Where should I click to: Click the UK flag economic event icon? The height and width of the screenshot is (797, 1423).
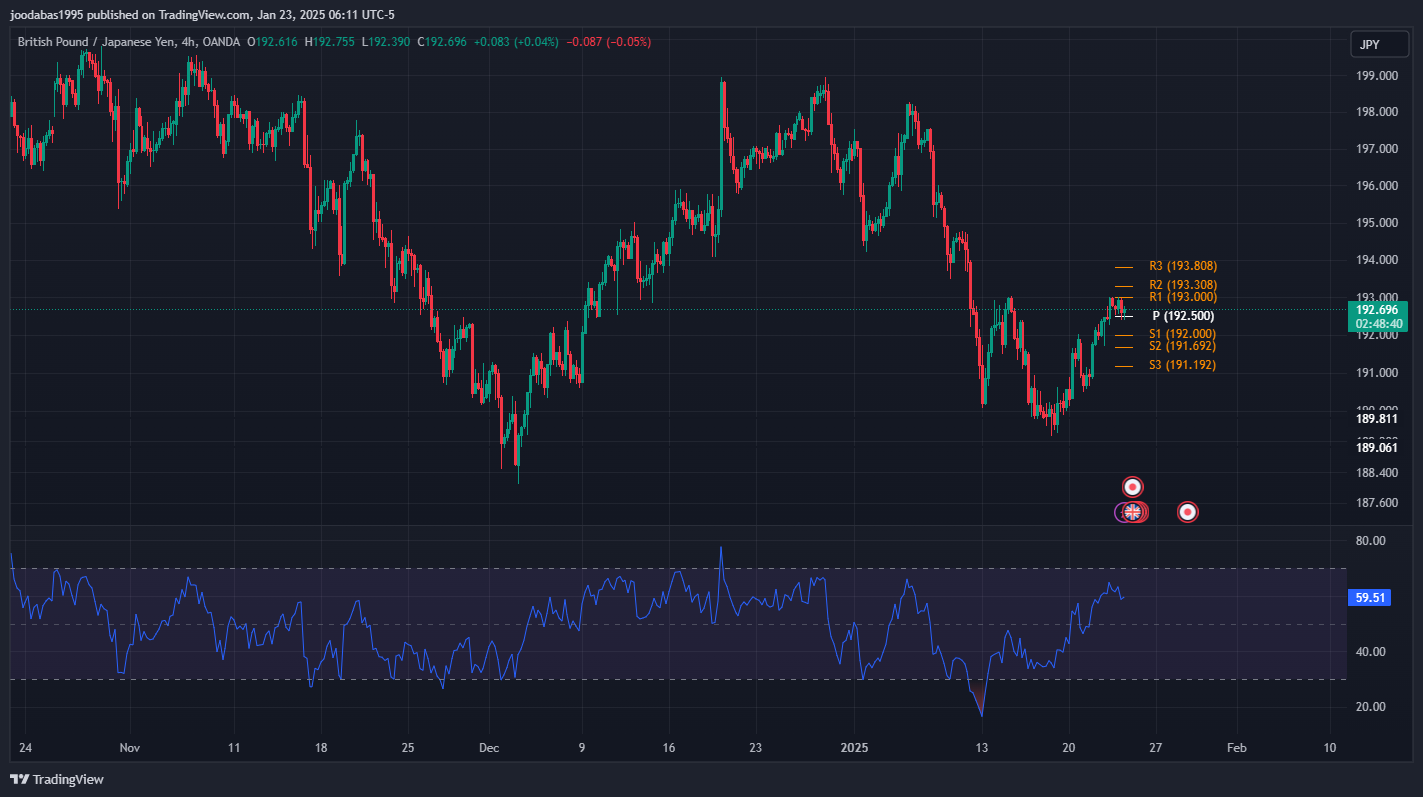click(1132, 512)
